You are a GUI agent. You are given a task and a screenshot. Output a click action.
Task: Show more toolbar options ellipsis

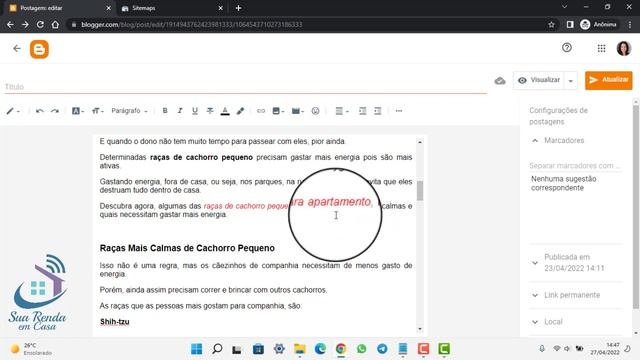399,111
